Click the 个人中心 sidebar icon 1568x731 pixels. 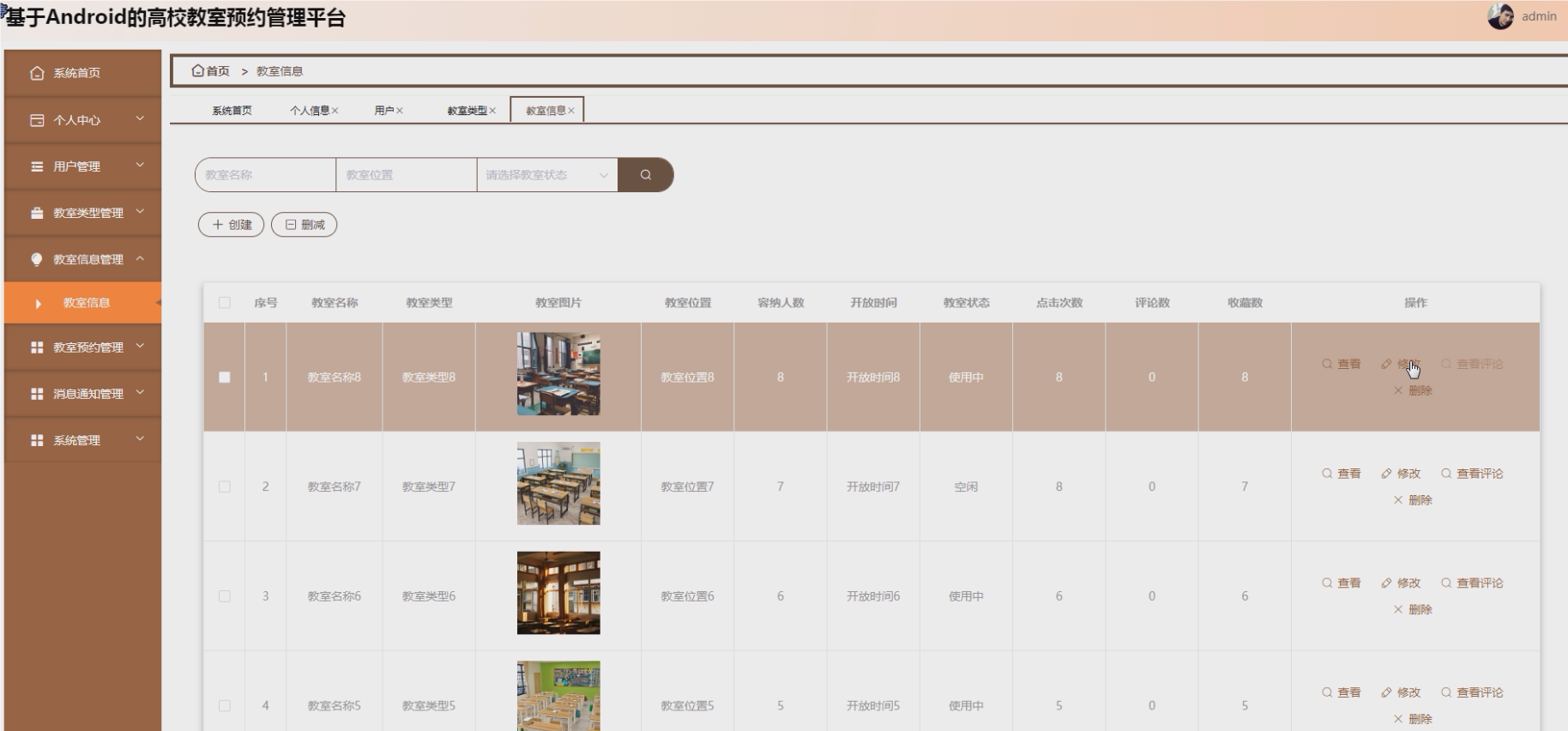coord(37,120)
